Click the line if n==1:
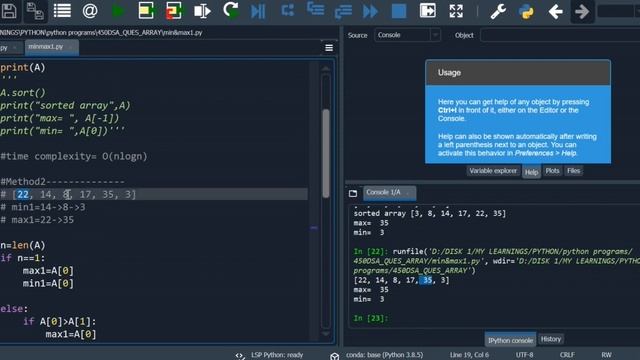Screen dimensions: 640x360 [23, 258]
